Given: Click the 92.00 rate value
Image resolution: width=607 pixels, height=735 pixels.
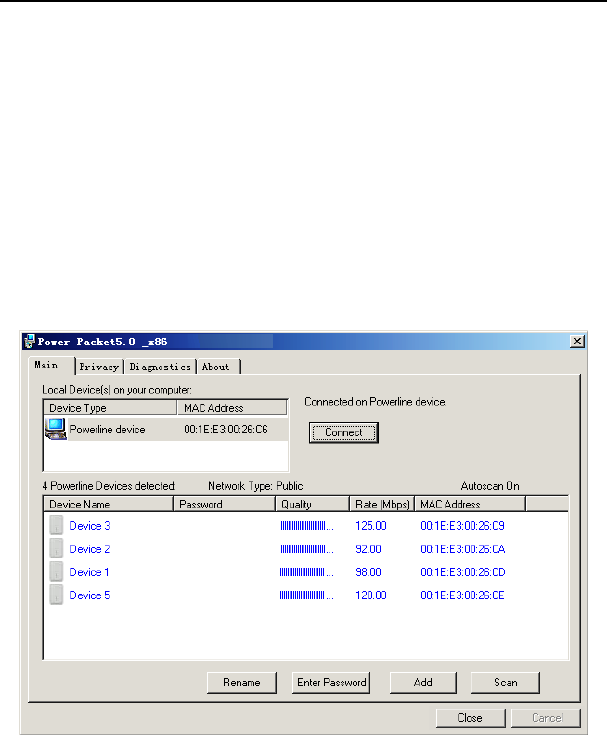Looking at the screenshot, I should [x=368, y=549].
